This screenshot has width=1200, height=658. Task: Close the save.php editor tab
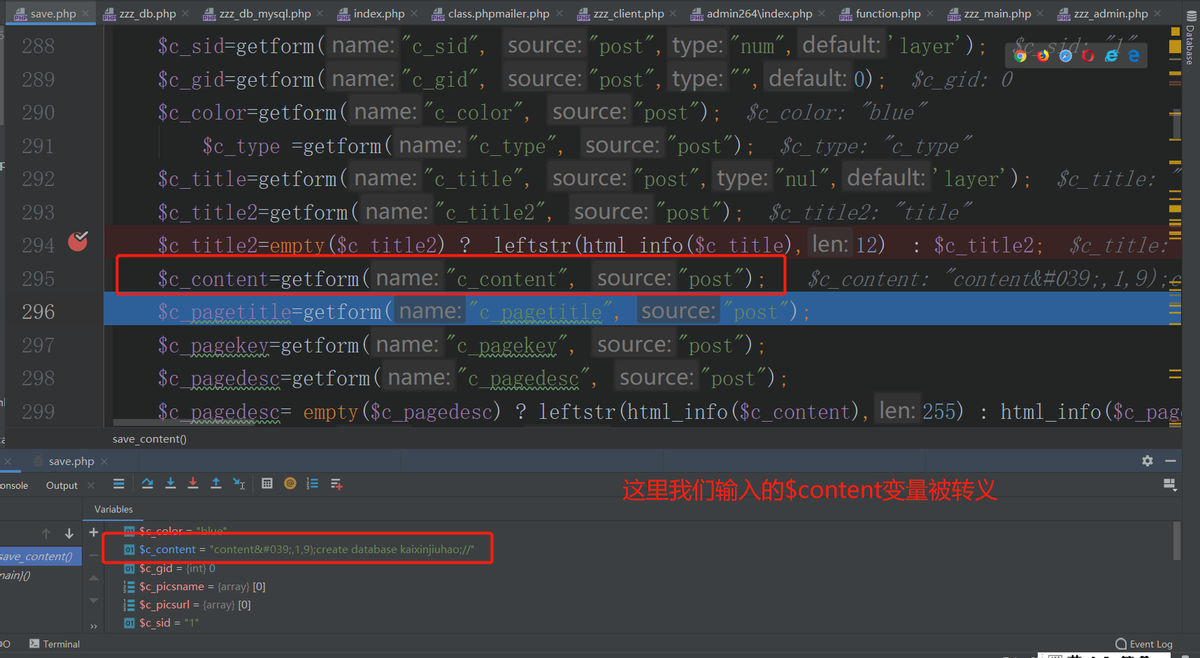[86, 14]
